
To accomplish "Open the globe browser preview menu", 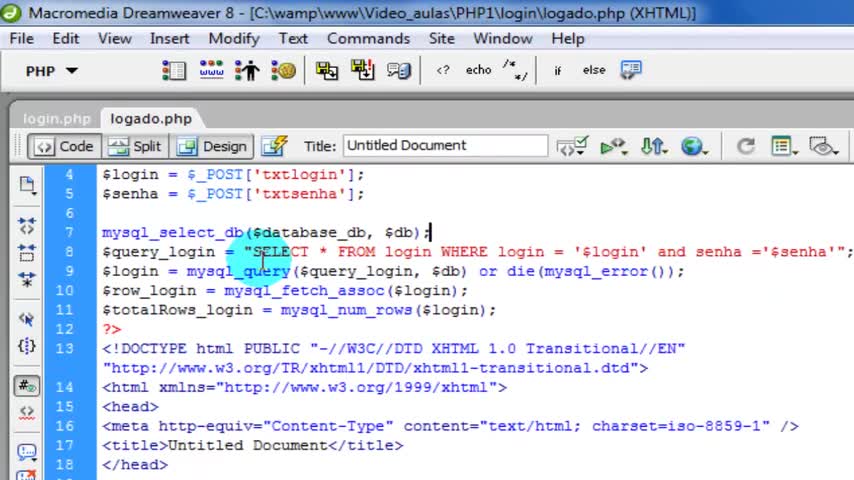I will [x=694, y=146].
